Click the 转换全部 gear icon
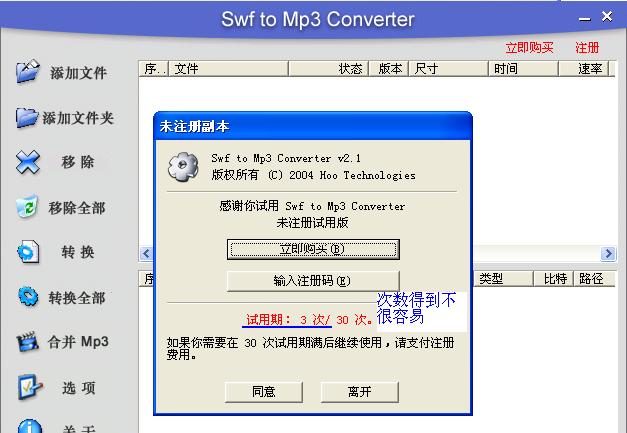 pyautogui.click(x=28, y=297)
